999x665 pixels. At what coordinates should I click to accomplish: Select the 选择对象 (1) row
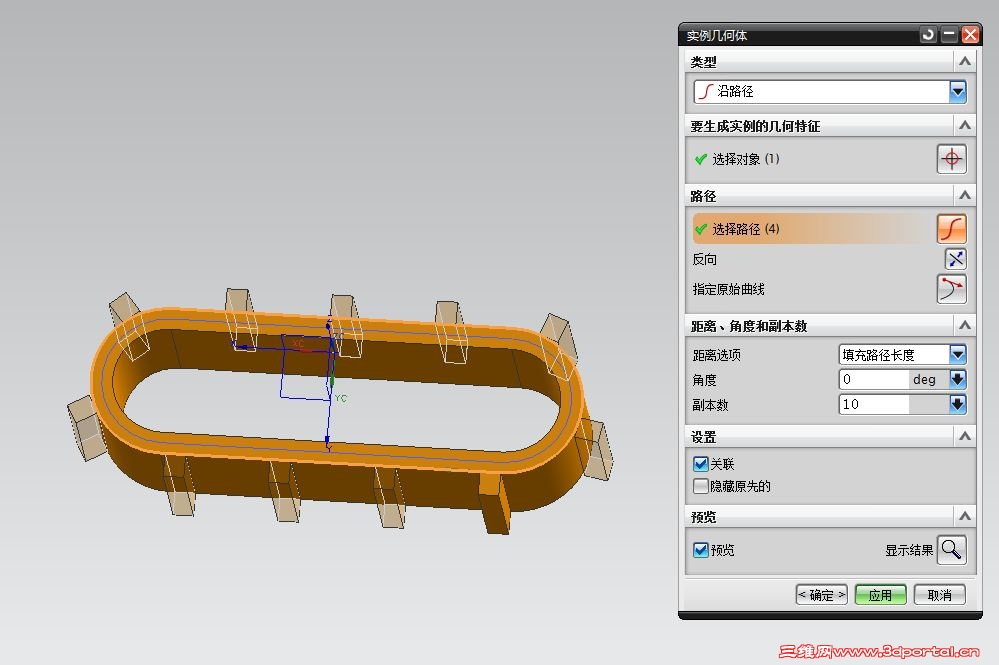(813, 159)
